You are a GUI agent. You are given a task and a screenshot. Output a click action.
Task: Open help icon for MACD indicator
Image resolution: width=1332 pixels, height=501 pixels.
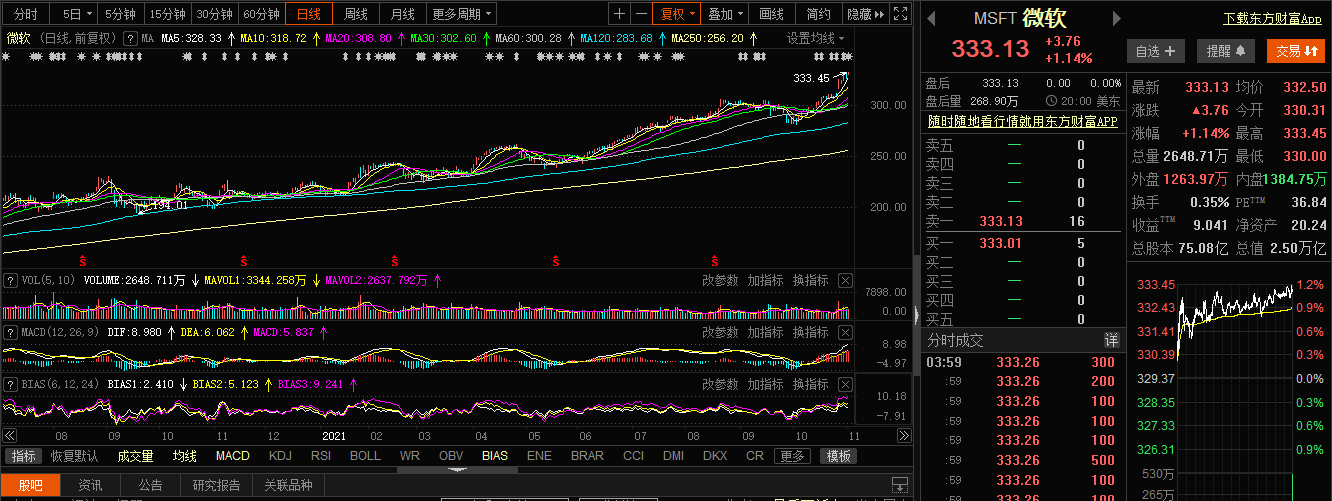10,332
